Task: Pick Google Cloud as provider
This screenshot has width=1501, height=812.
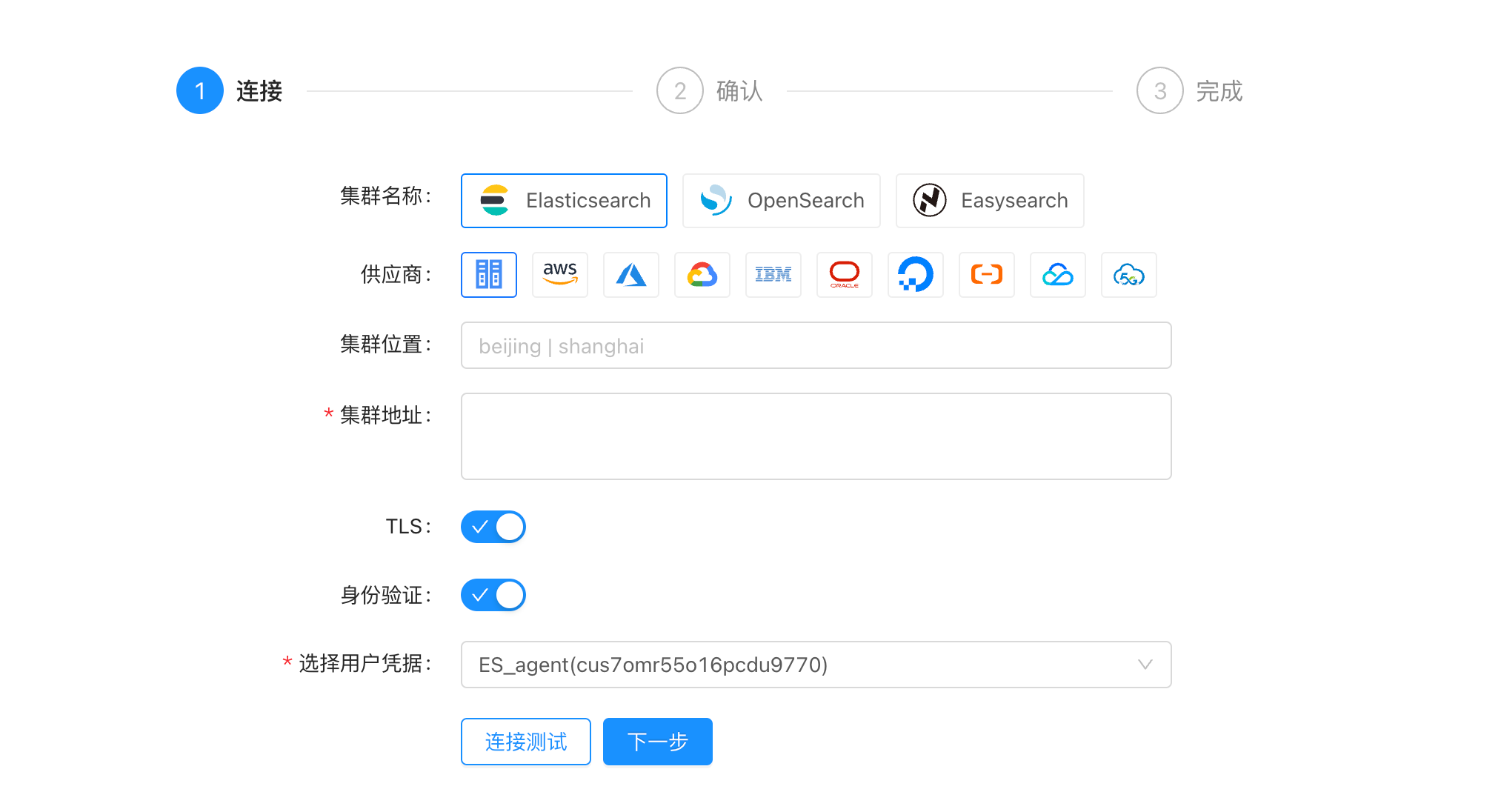Action: point(702,275)
